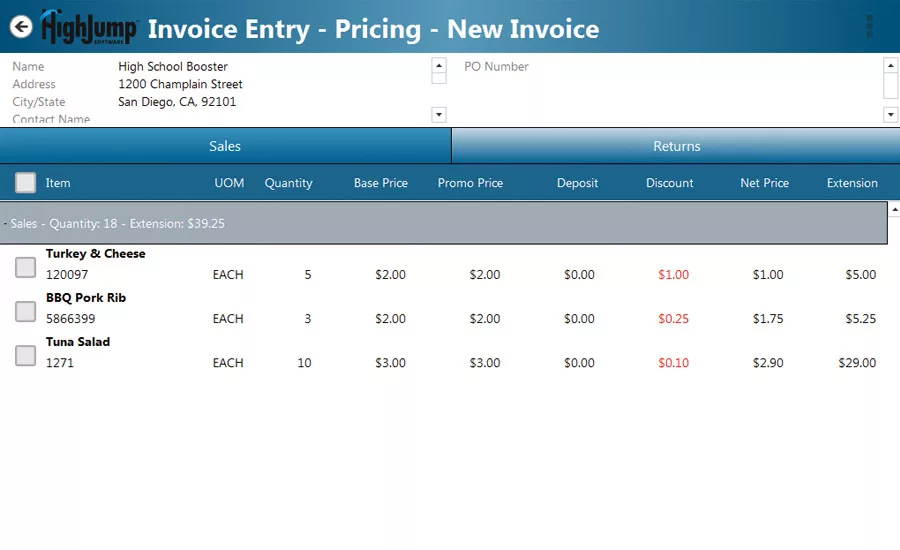Click item number 120097
The image size is (900, 550).
[67, 274]
